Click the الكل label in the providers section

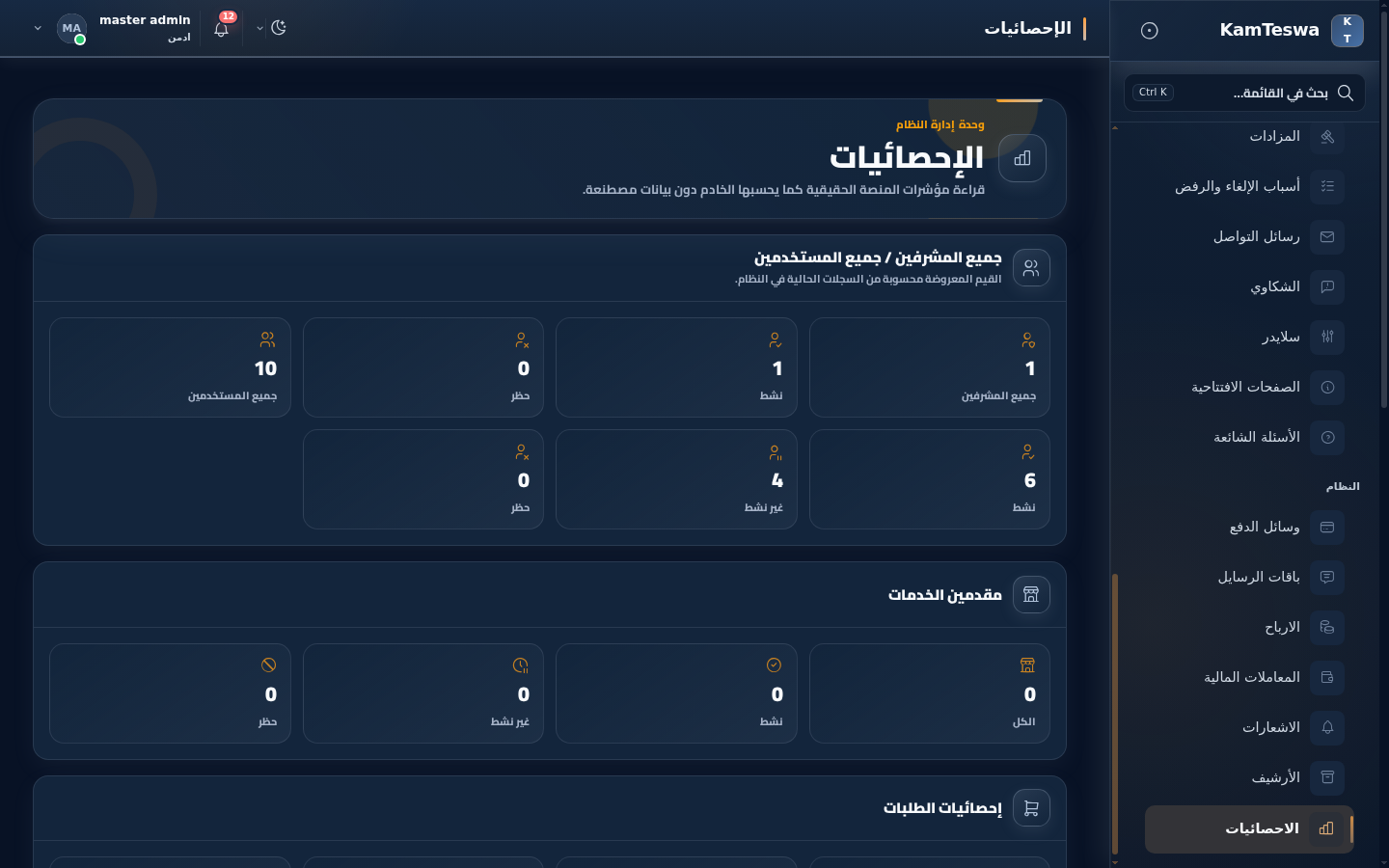point(1024,722)
